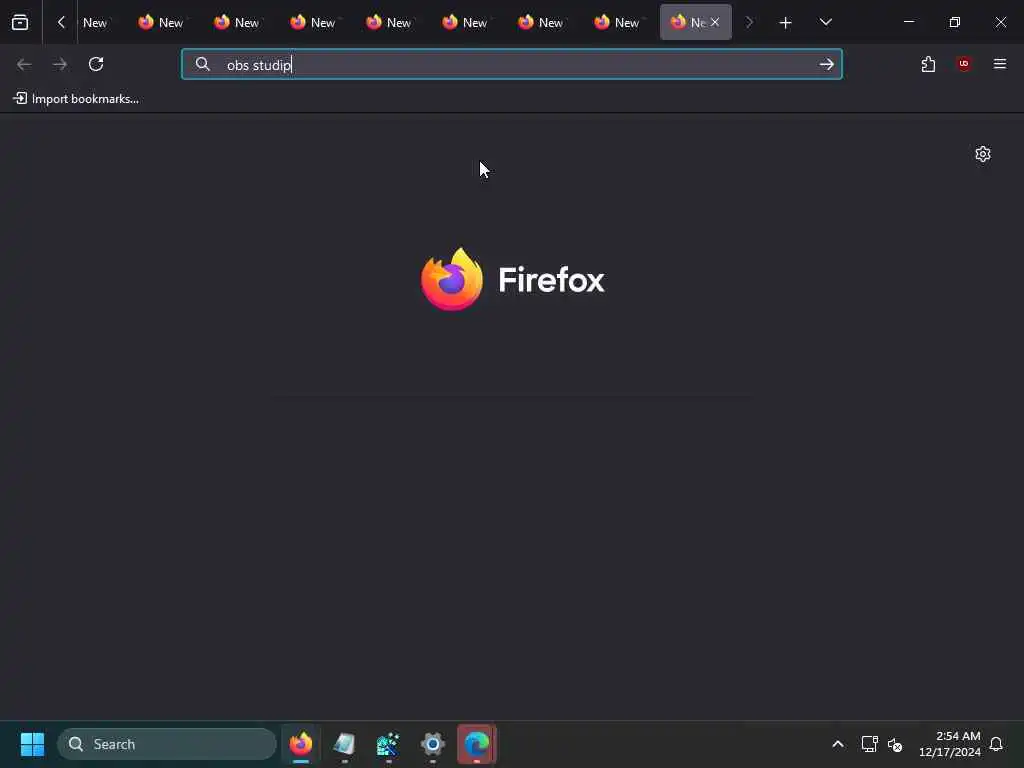The height and width of the screenshot is (768, 1024).
Task: Open the uBlock Origin extension icon
Action: point(963,64)
